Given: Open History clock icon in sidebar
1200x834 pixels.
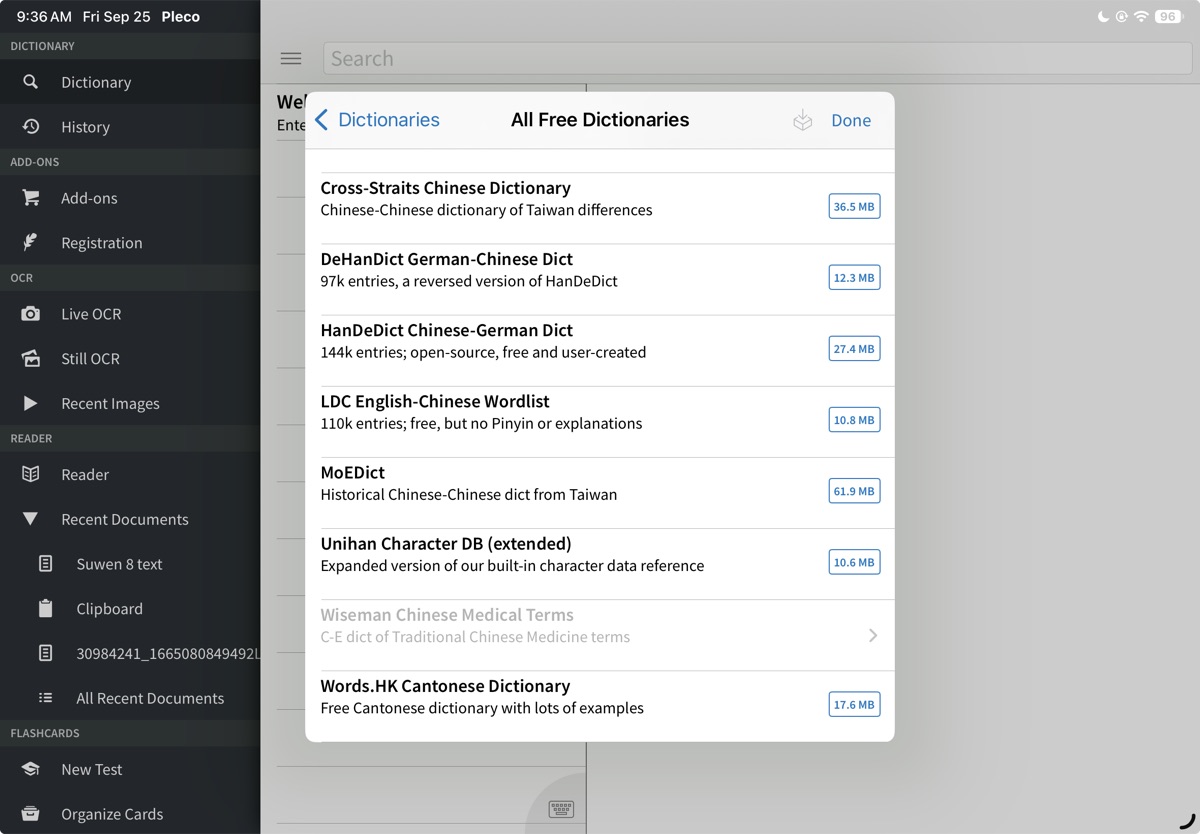Looking at the screenshot, I should pos(31,126).
